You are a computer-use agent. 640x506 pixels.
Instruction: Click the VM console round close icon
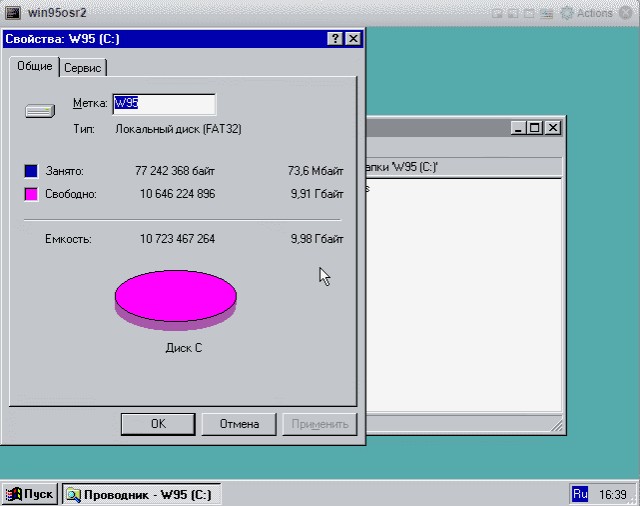(x=625, y=13)
